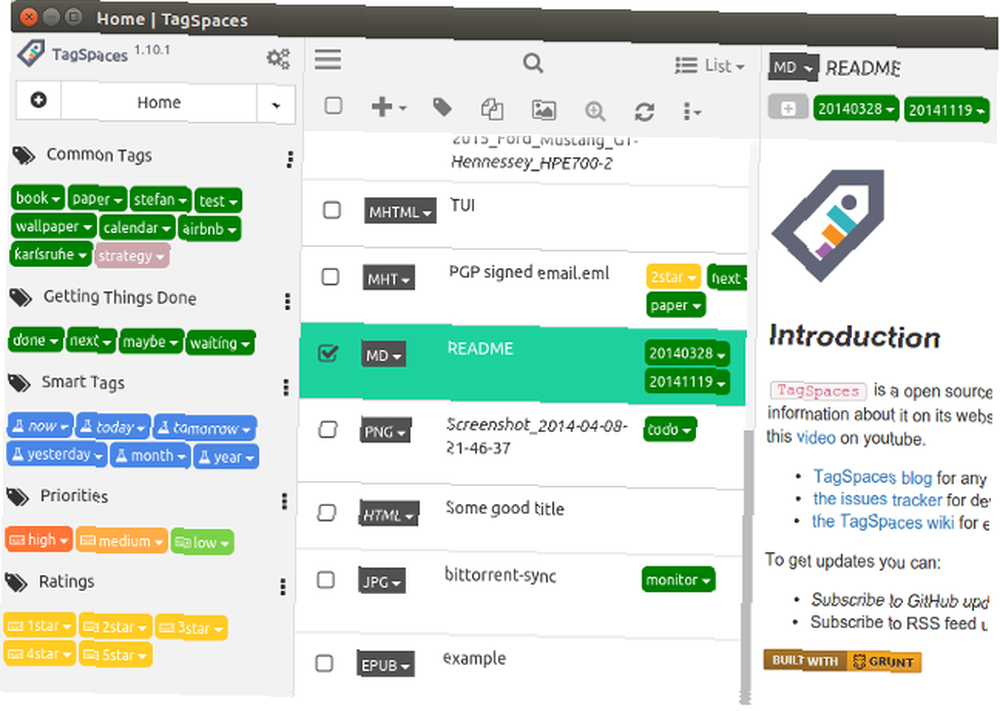Image resolution: width=1000 pixels, height=711 pixels.
Task: Open the README file row title
Action: point(480,348)
